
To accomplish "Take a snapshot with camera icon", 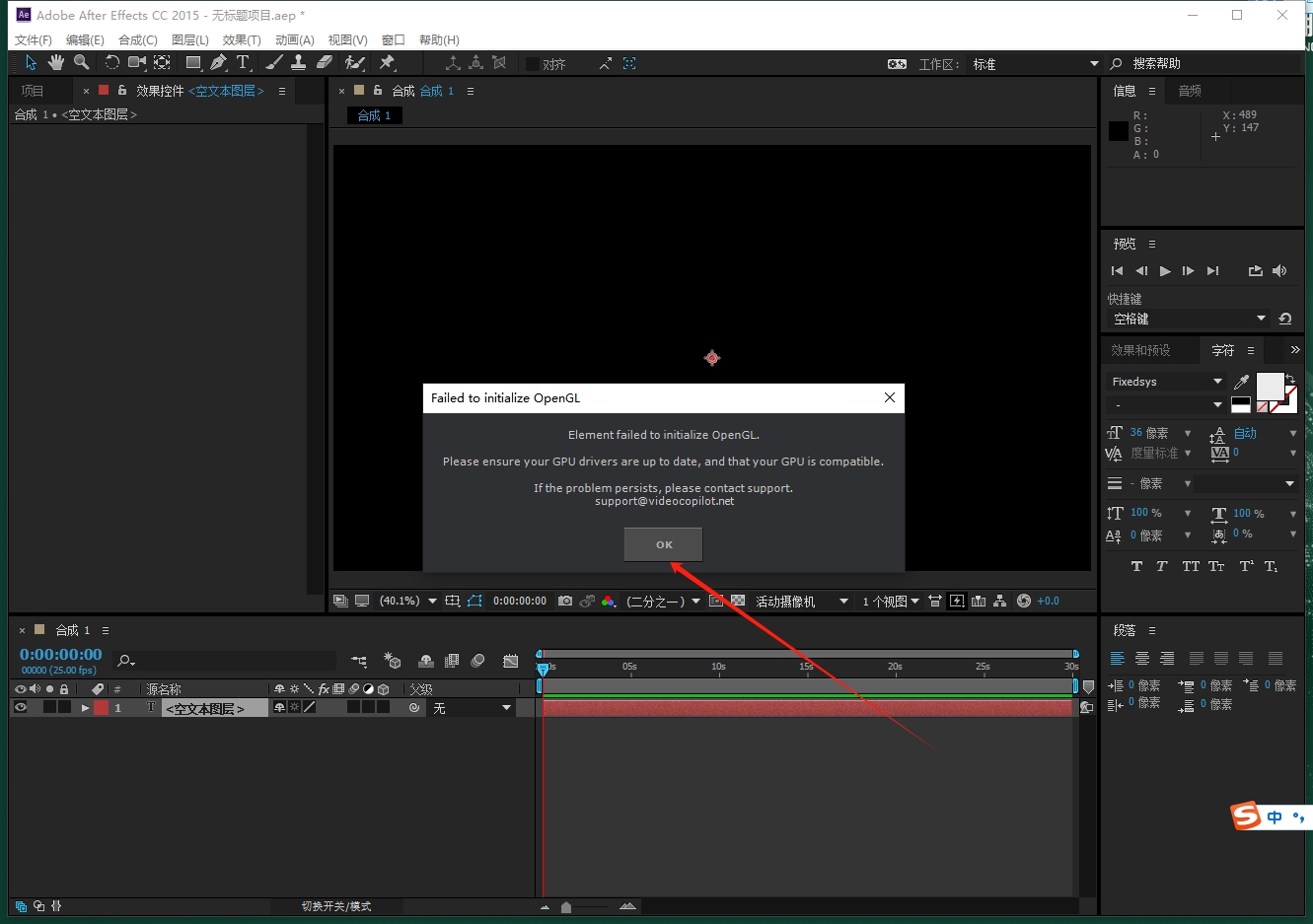I will click(x=565, y=601).
